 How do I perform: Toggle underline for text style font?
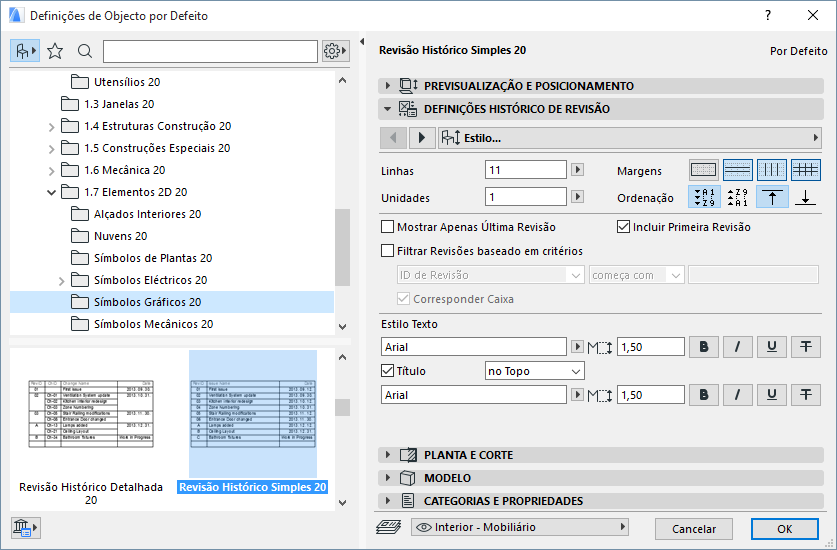coord(771,347)
